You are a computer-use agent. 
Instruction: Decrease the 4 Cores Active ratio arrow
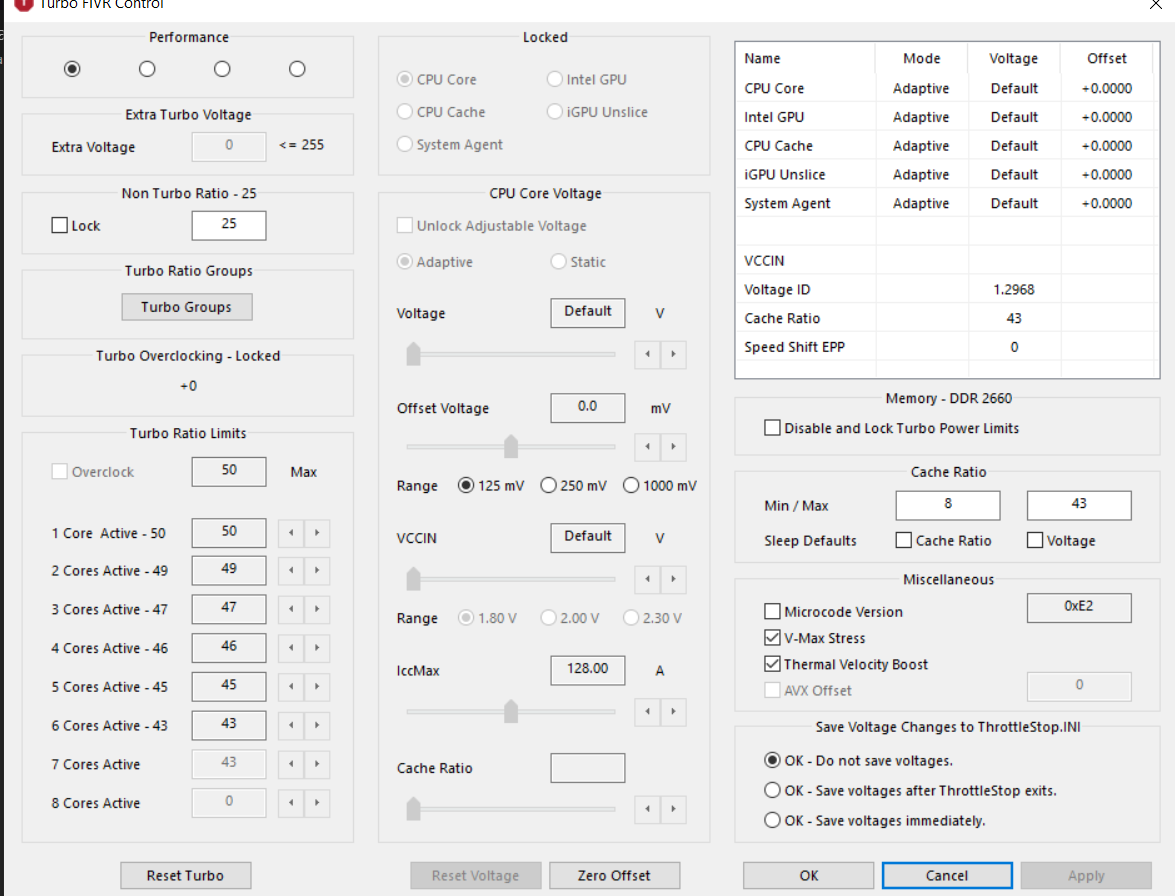pos(291,648)
